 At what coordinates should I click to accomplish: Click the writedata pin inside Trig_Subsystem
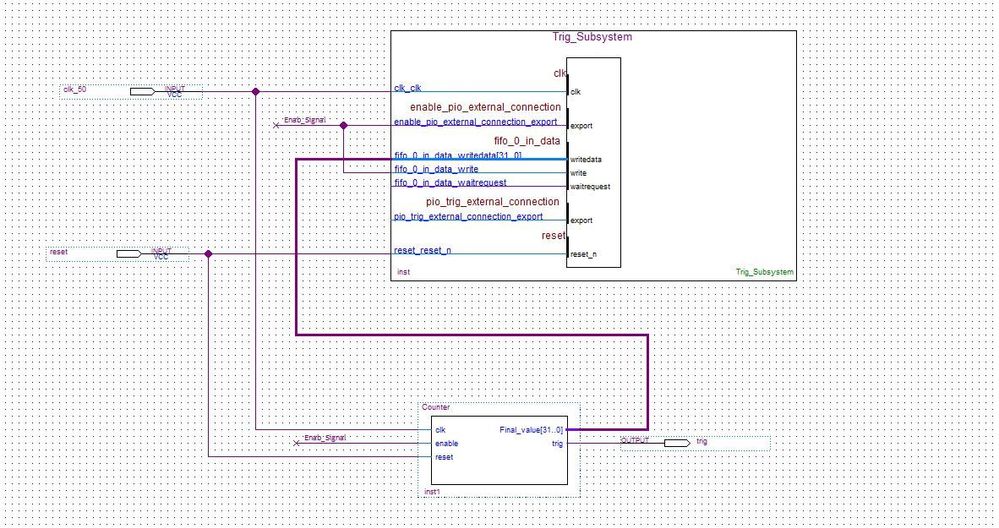coord(586,159)
